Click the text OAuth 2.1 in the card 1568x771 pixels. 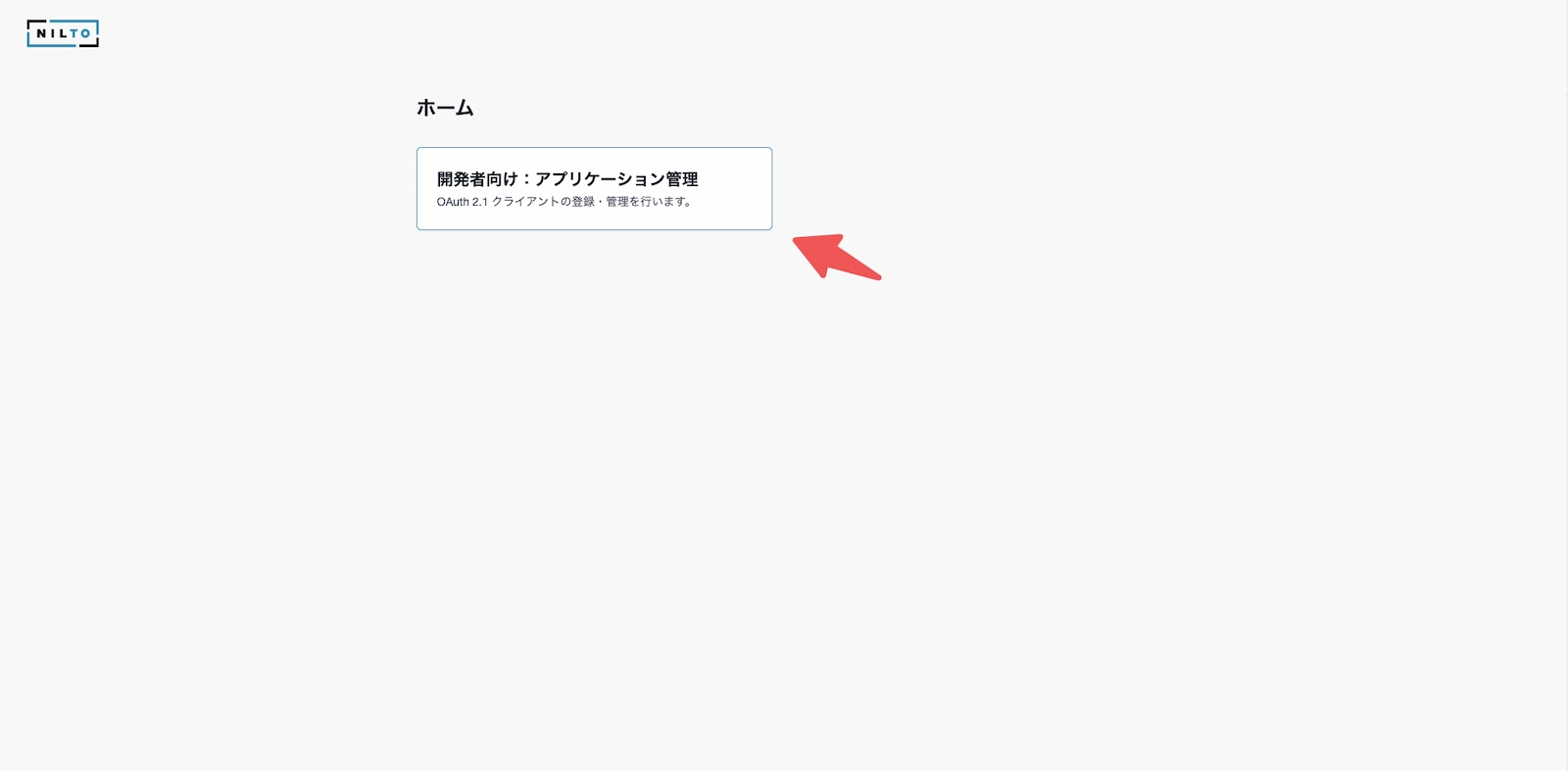(462, 202)
